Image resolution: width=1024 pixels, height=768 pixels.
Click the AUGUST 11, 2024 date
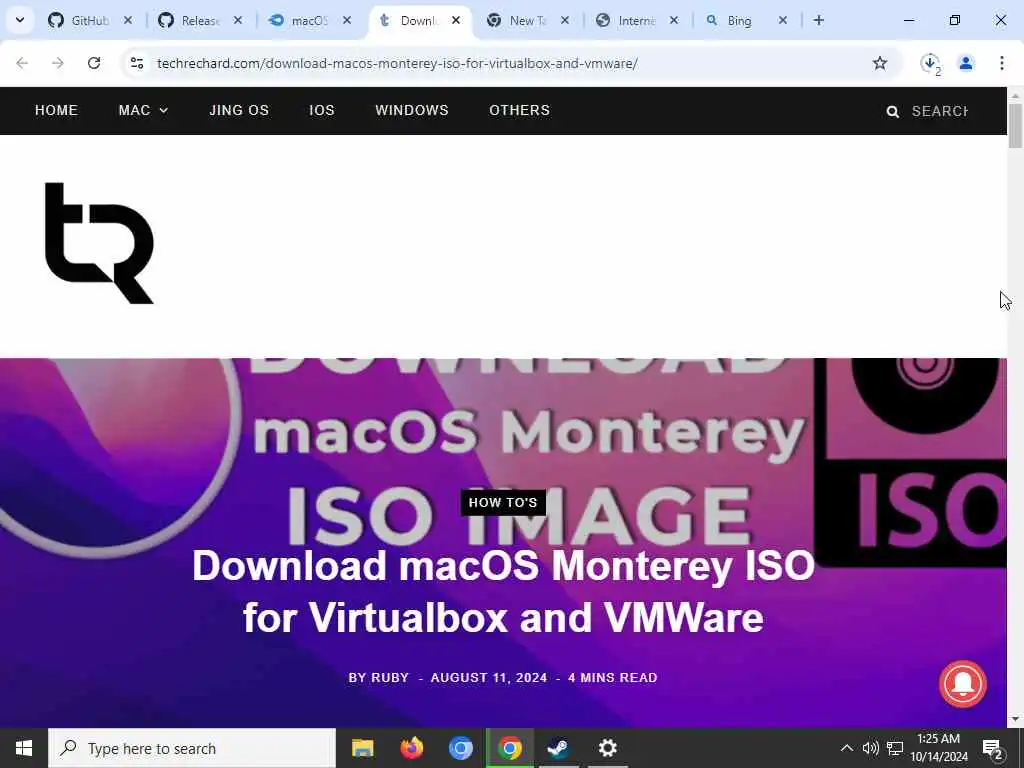[488, 678]
